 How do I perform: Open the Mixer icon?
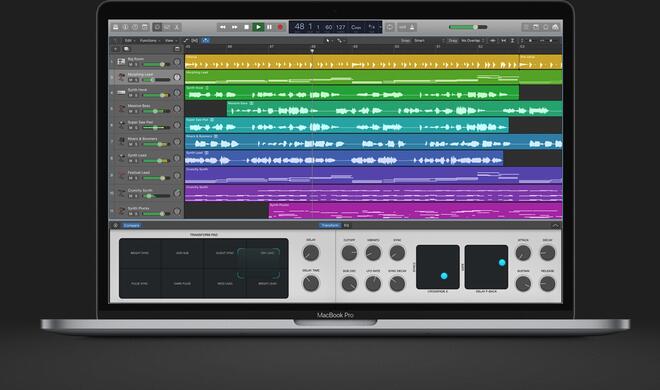pos(167,27)
